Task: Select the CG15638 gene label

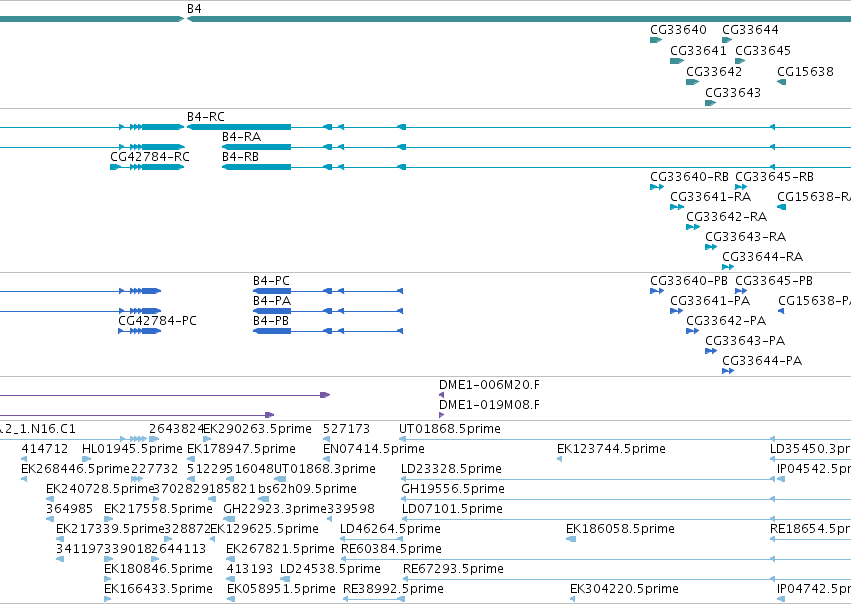Action: [805, 72]
